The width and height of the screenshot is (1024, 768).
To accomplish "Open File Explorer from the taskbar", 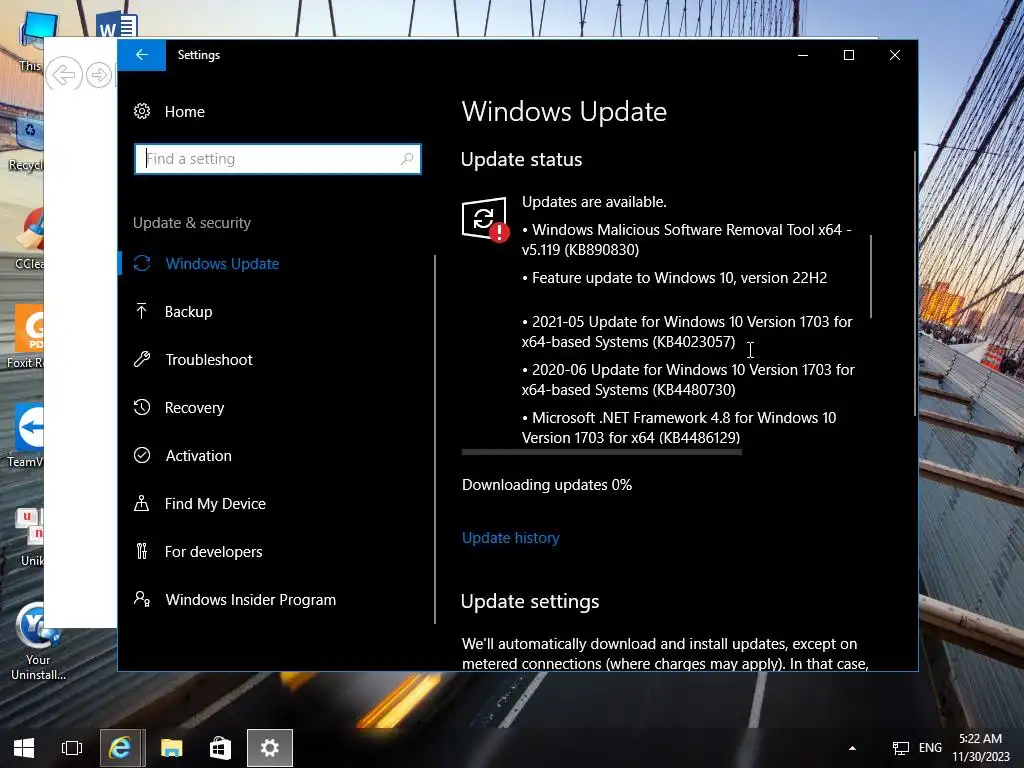I will click(172, 748).
